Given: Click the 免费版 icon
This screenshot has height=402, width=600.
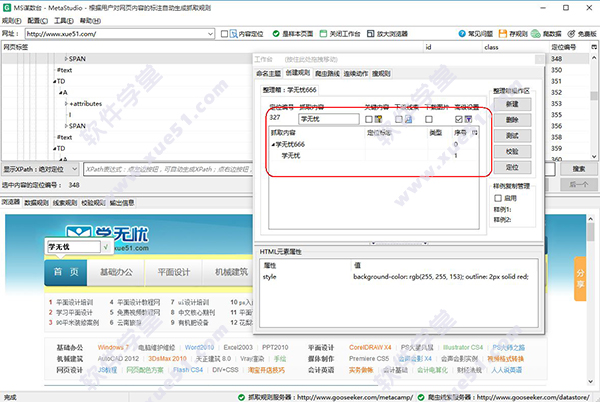Looking at the screenshot, I should pyautogui.click(x=571, y=34).
